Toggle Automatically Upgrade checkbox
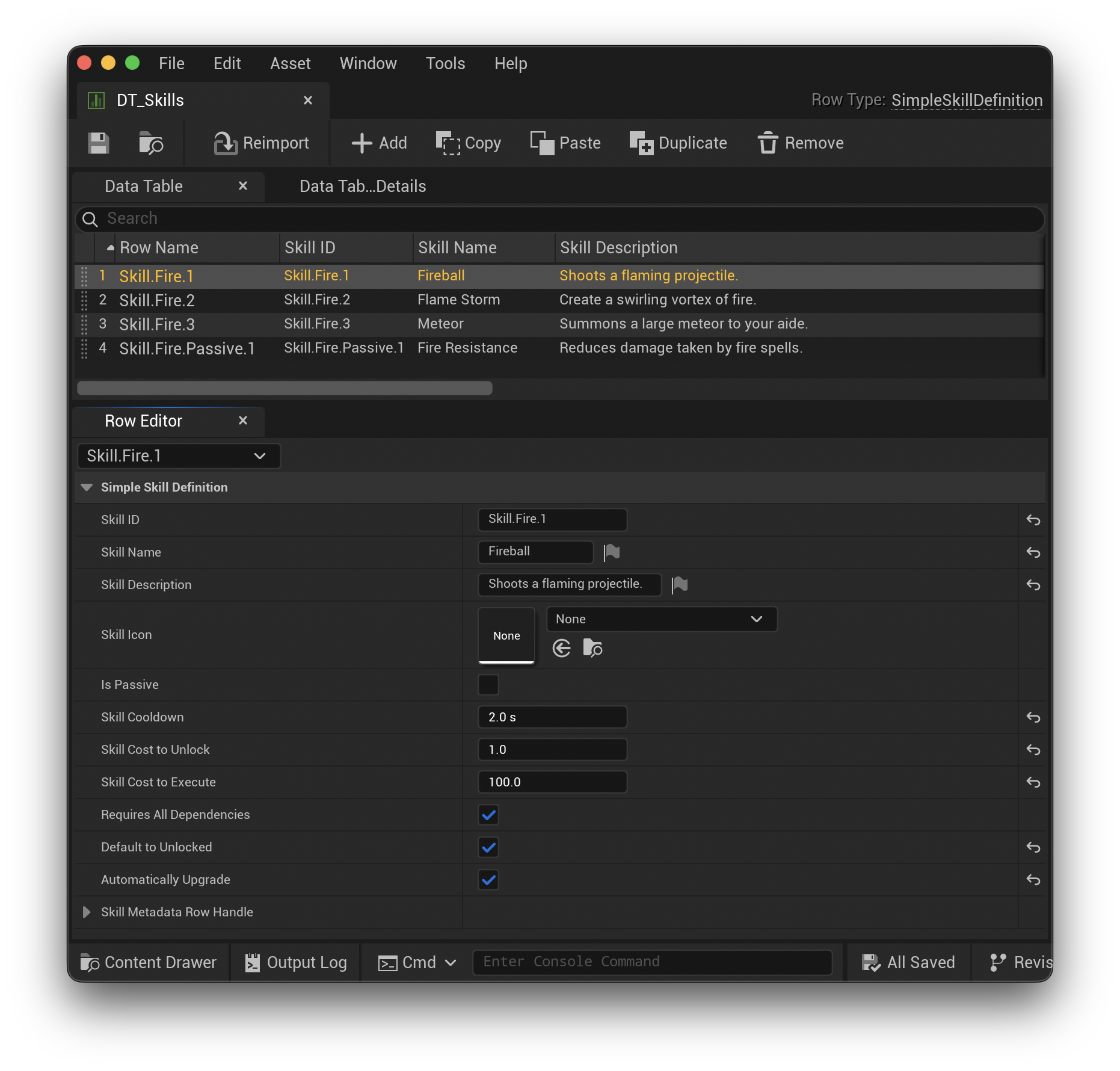This screenshot has height=1071, width=1120. click(x=488, y=880)
